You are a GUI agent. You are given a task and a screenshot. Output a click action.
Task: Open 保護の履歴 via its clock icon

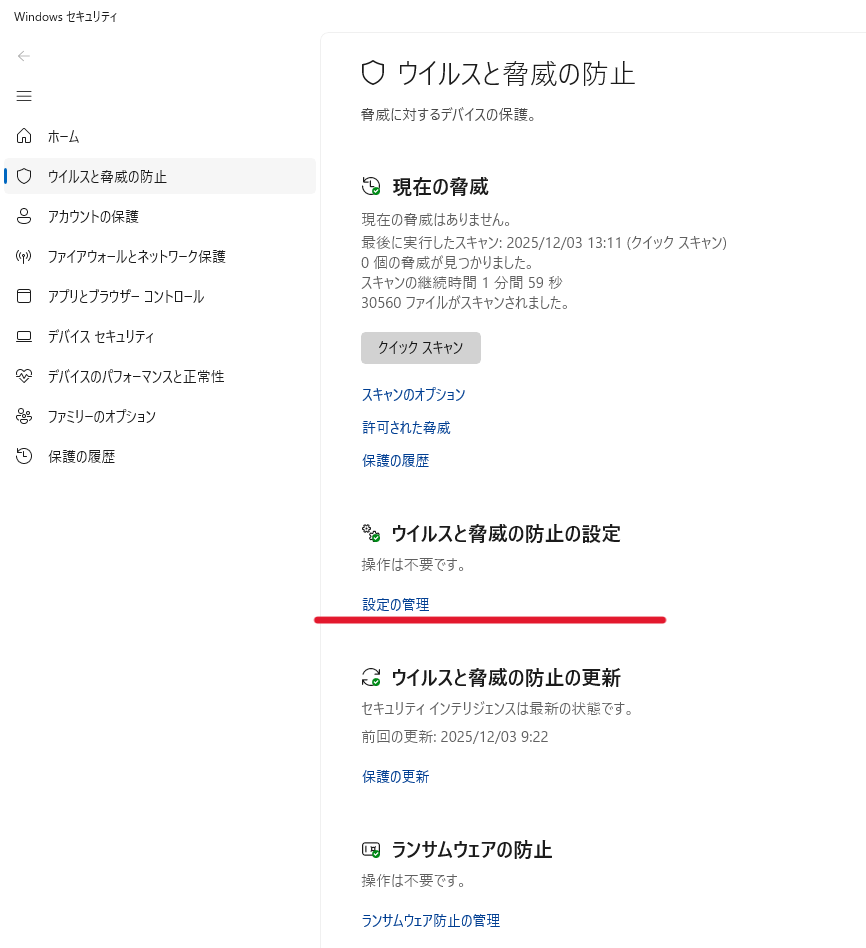pos(24,457)
